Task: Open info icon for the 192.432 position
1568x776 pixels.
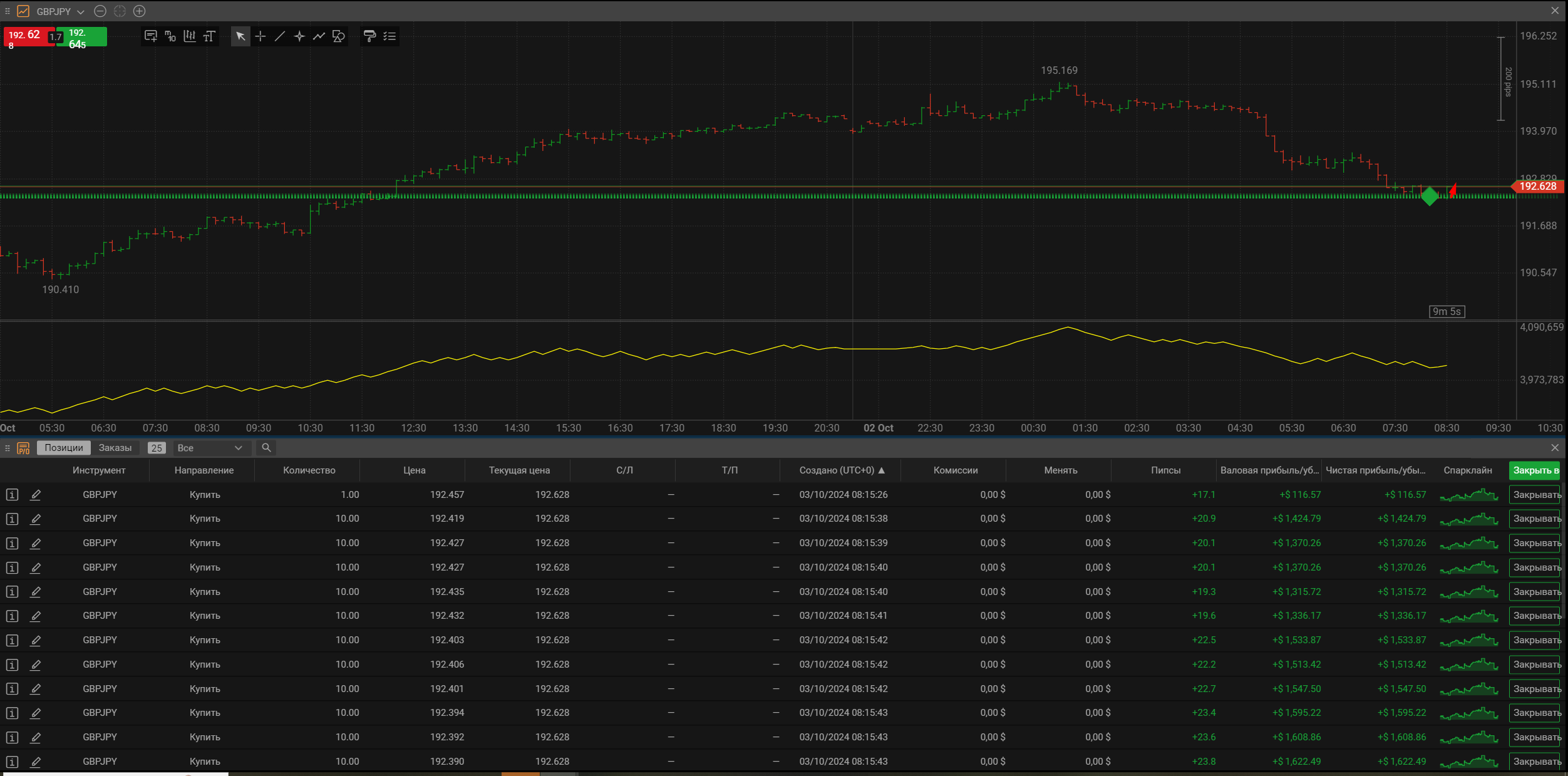Action: (12, 616)
